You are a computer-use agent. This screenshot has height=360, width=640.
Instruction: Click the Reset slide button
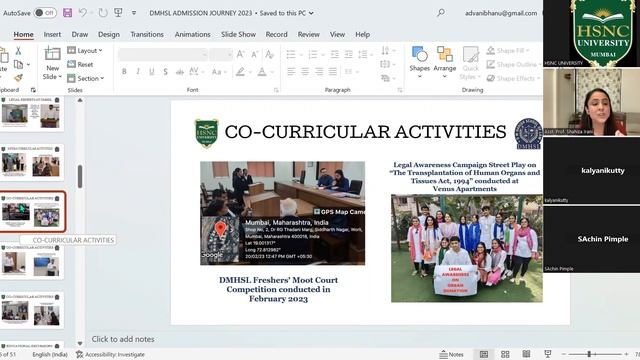click(80, 64)
